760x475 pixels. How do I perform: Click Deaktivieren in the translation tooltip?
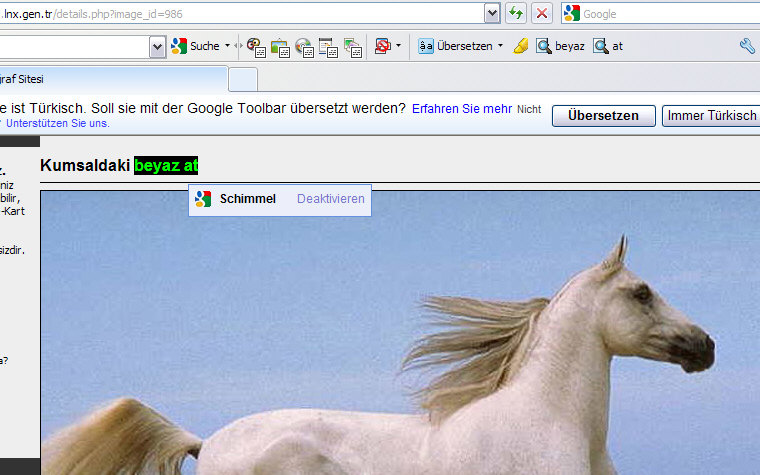(x=330, y=199)
